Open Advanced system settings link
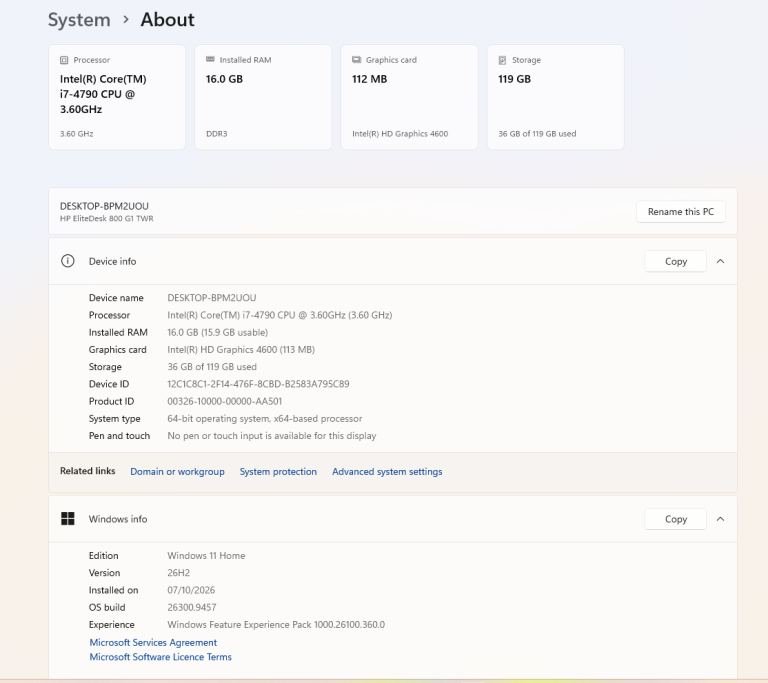The width and height of the screenshot is (768, 683). (387, 471)
